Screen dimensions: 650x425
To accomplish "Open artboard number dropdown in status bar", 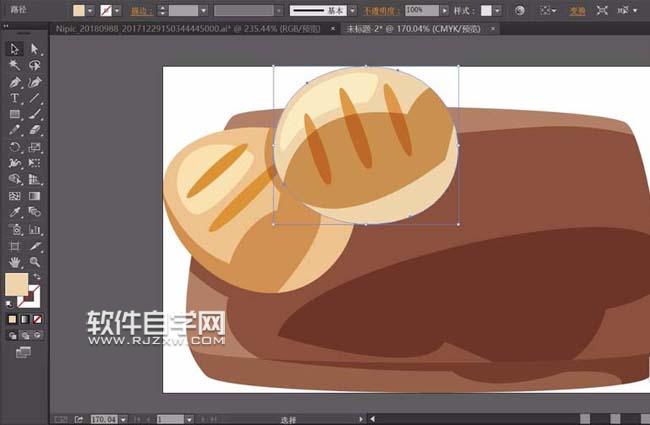I will coord(189,420).
